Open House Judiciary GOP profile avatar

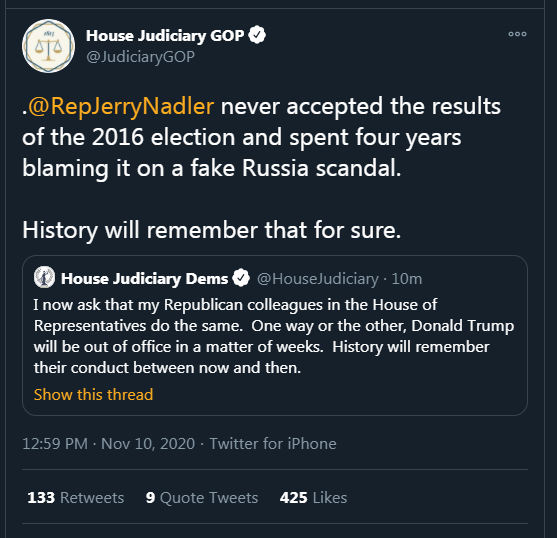pos(48,46)
